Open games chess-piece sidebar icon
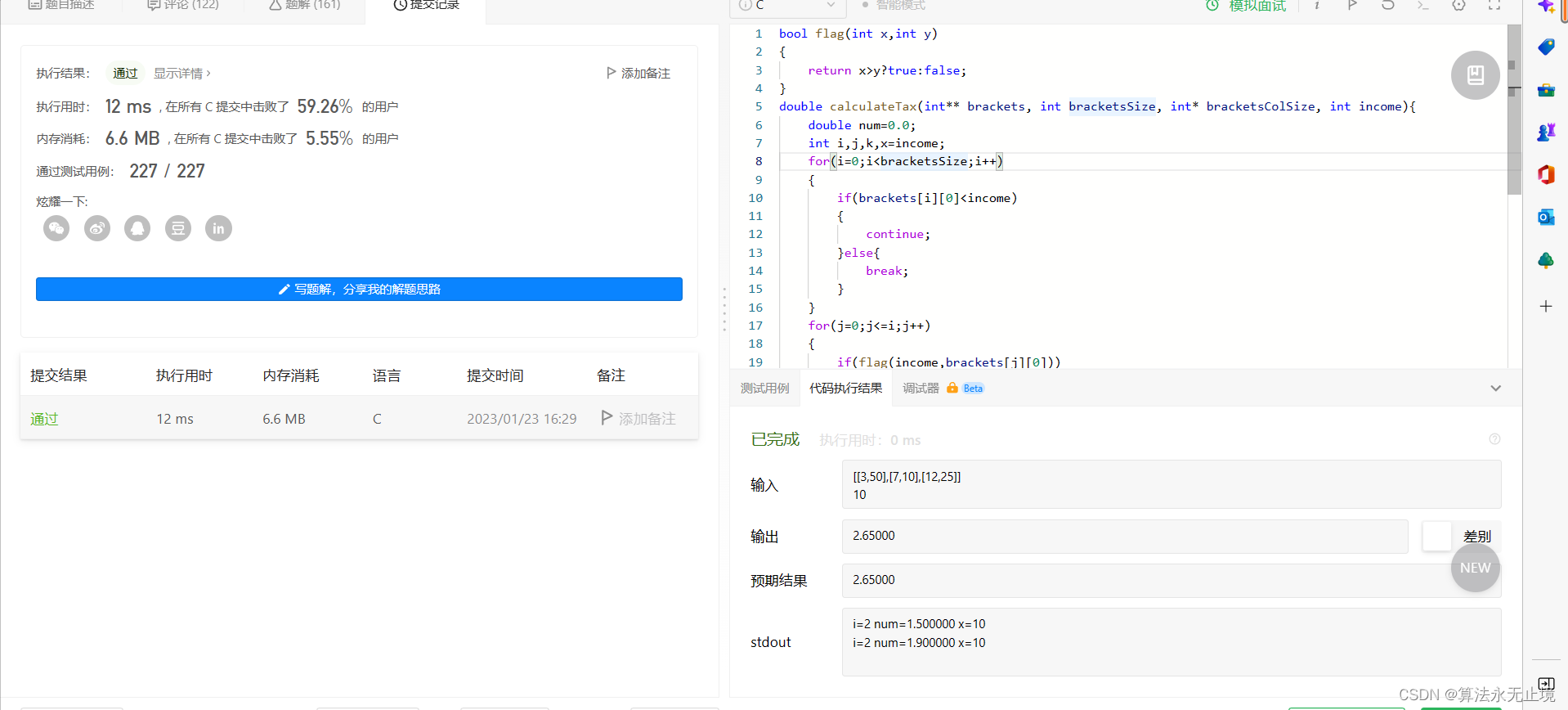 click(x=1546, y=132)
